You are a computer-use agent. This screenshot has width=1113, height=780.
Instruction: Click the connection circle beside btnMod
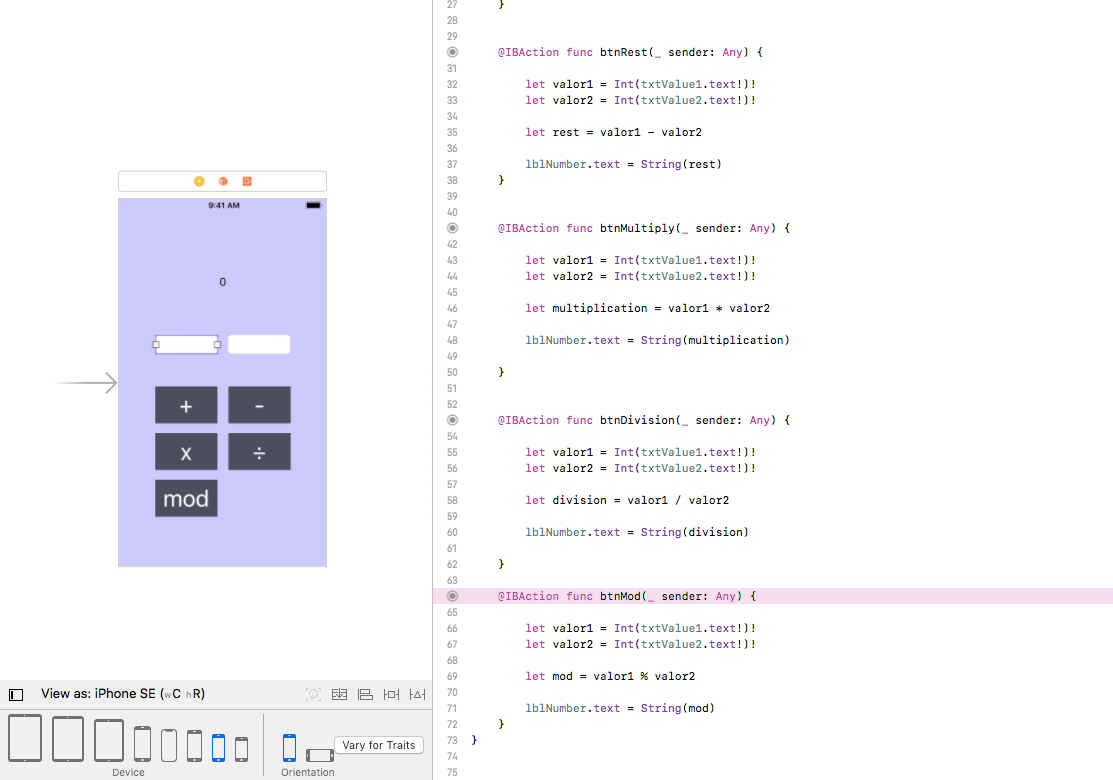click(452, 596)
